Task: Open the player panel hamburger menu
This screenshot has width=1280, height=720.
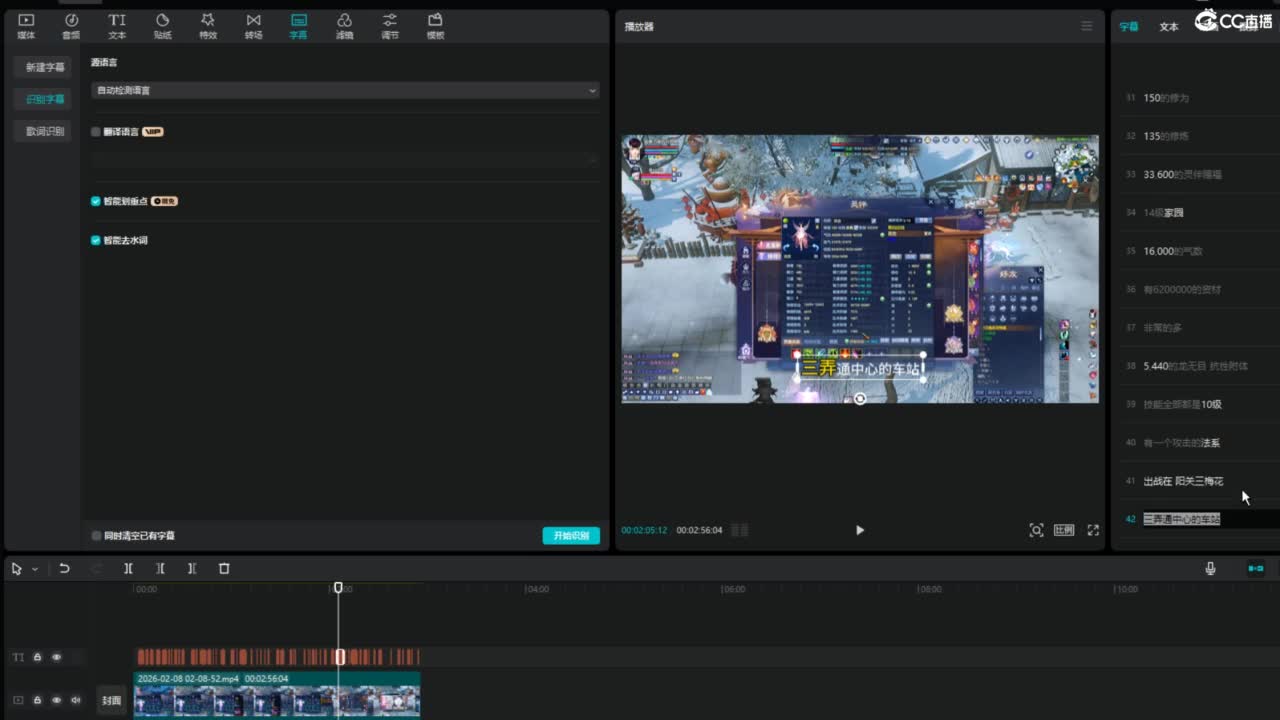Action: pos(1086,26)
